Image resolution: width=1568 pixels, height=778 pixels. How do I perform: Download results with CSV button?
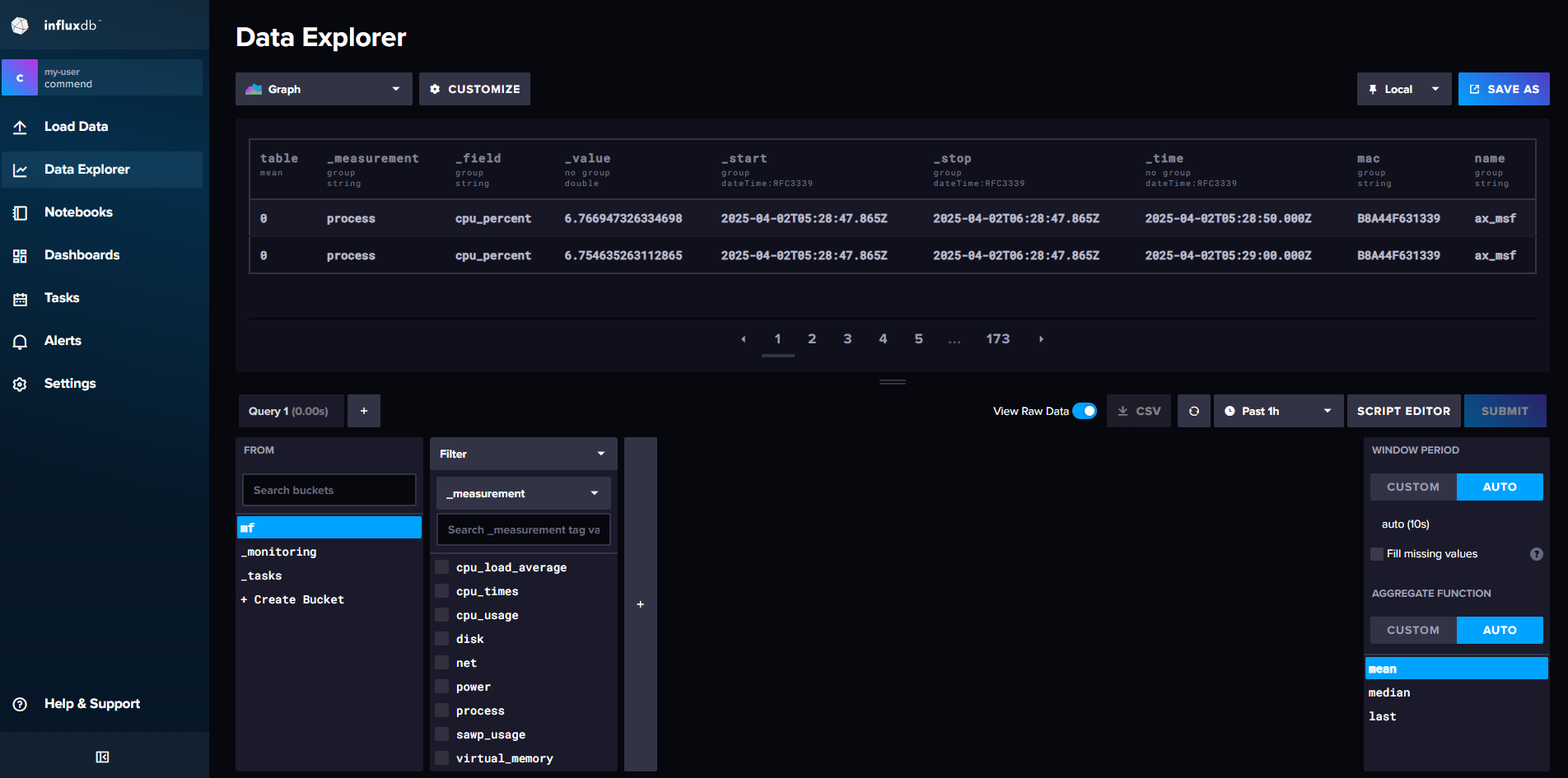point(1139,411)
